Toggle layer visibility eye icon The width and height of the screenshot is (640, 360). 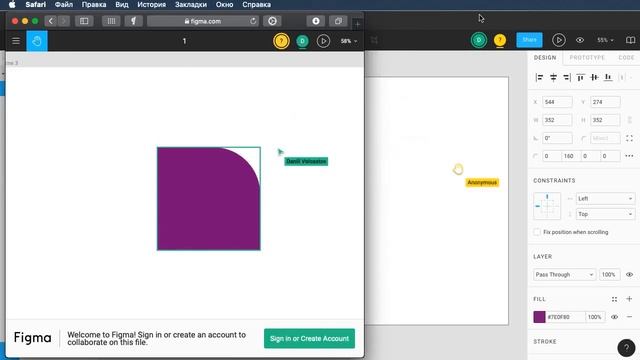(x=629, y=274)
